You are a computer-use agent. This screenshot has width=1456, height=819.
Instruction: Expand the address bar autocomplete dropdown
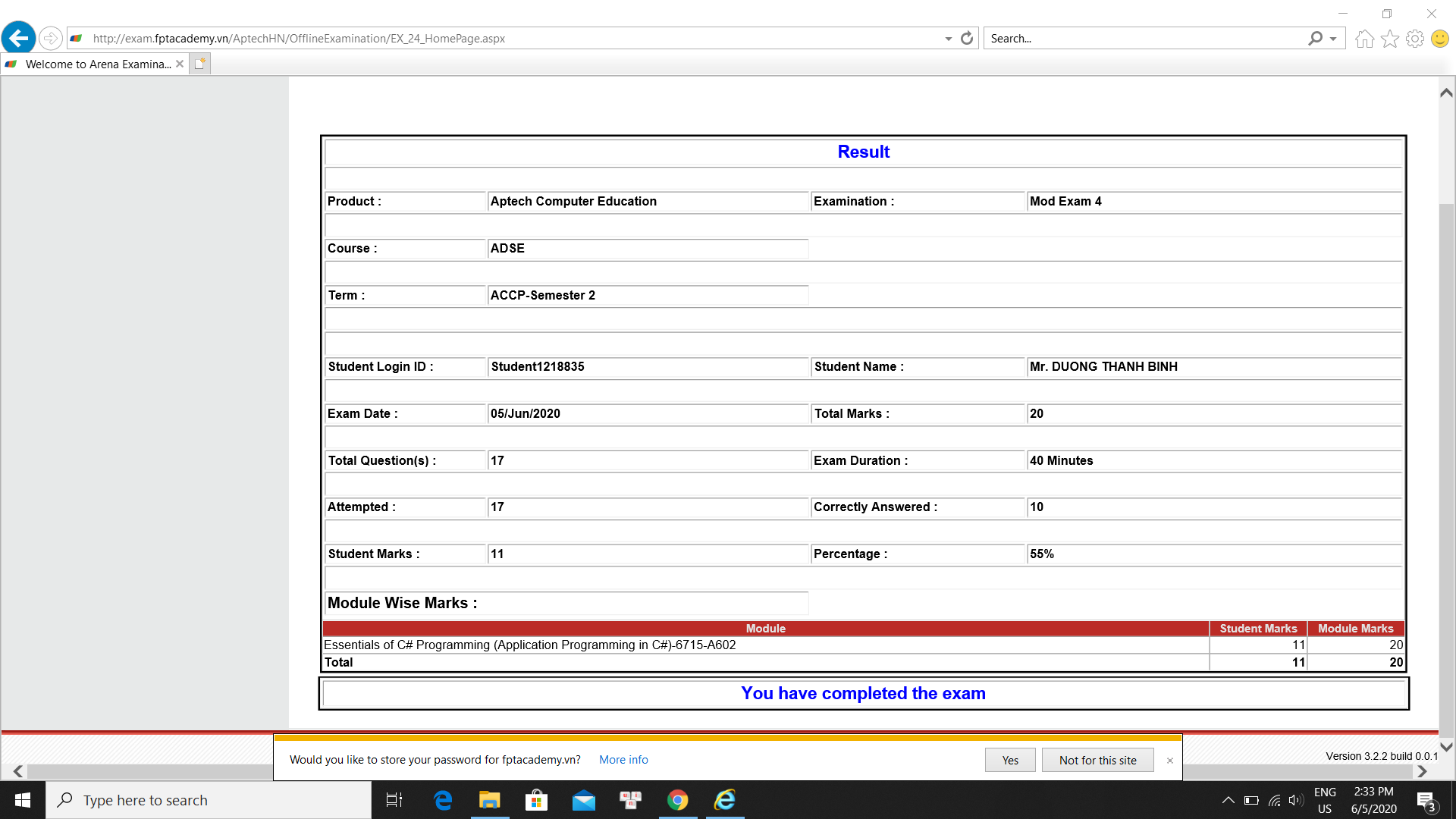[x=948, y=39]
